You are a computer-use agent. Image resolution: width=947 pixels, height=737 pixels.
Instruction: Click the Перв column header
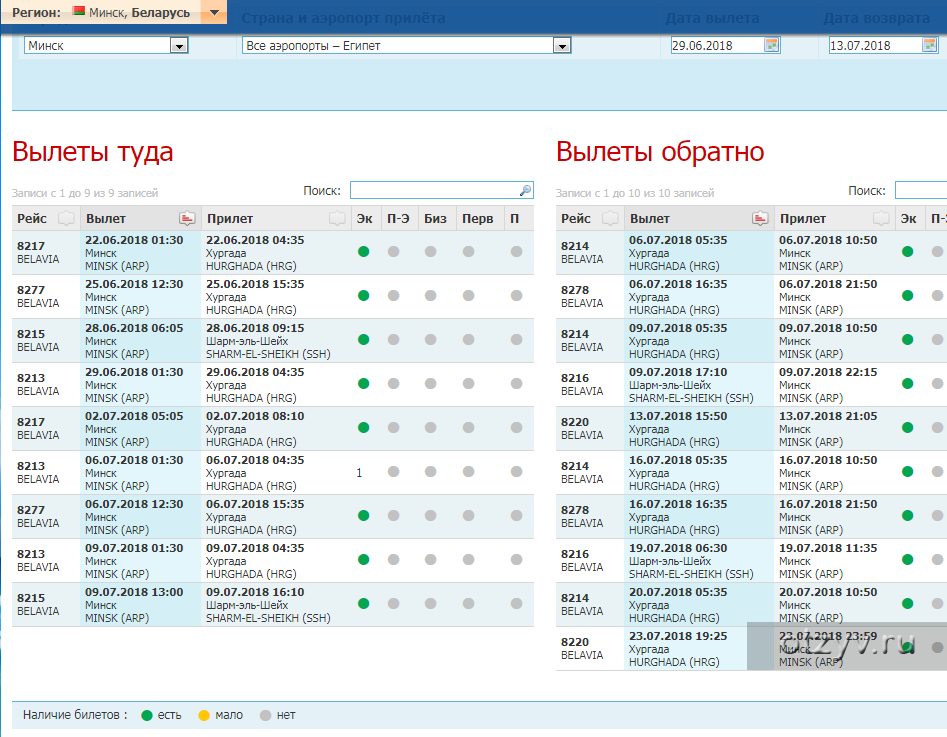(x=478, y=218)
